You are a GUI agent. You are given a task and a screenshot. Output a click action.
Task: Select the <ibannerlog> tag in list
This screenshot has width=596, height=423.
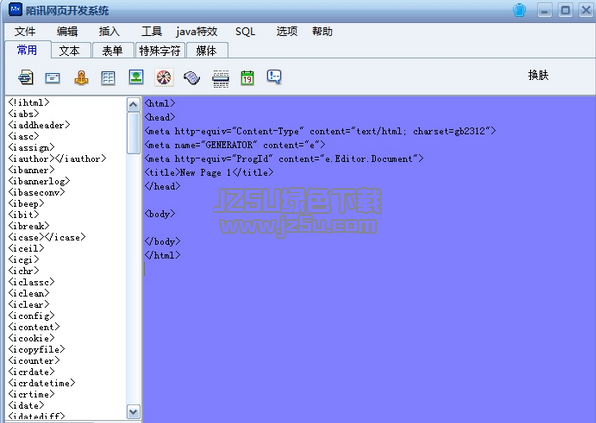click(39, 181)
